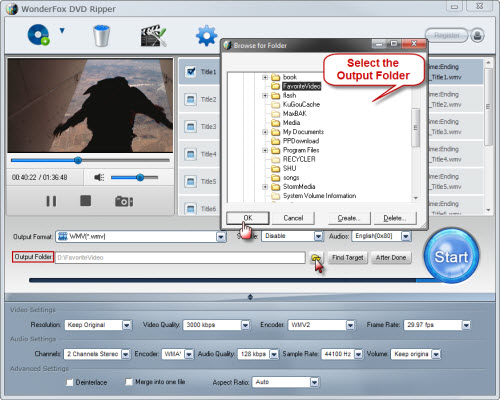Screen dimensions: 500x400
Task: Enable the Deinterlace checkbox
Action: (69, 382)
